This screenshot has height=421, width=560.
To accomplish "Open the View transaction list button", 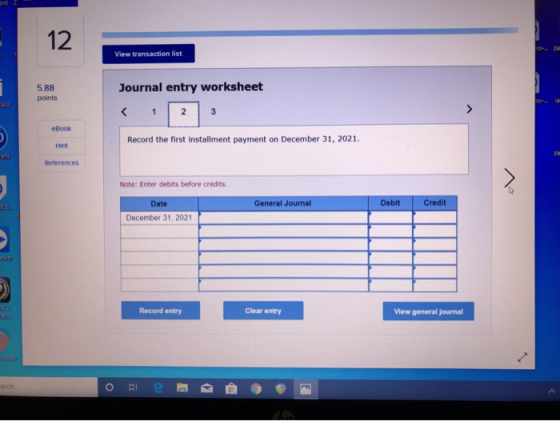I will point(149,54).
